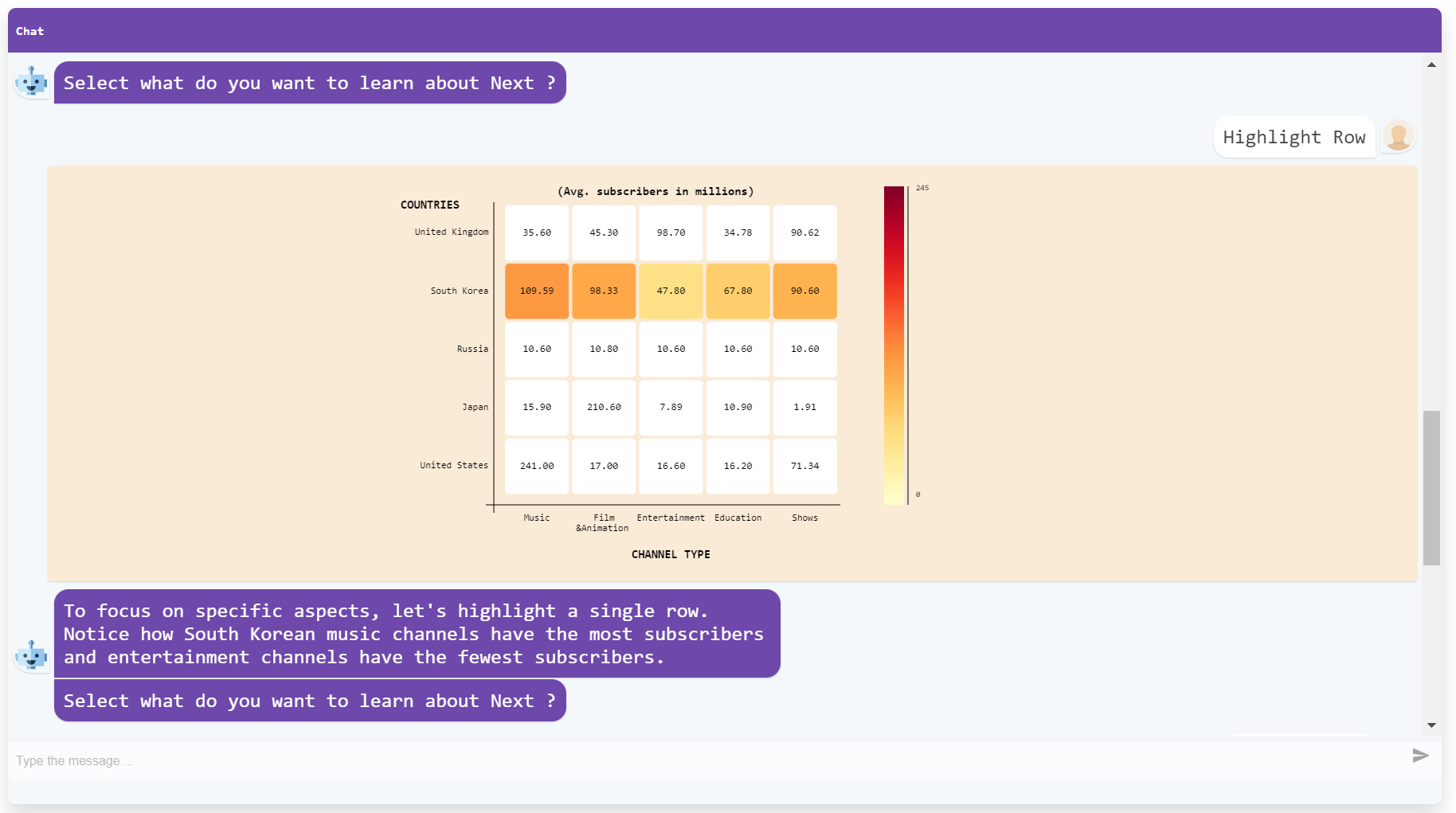Click the United Kingdom Entertainment cell 98.70

click(671, 233)
